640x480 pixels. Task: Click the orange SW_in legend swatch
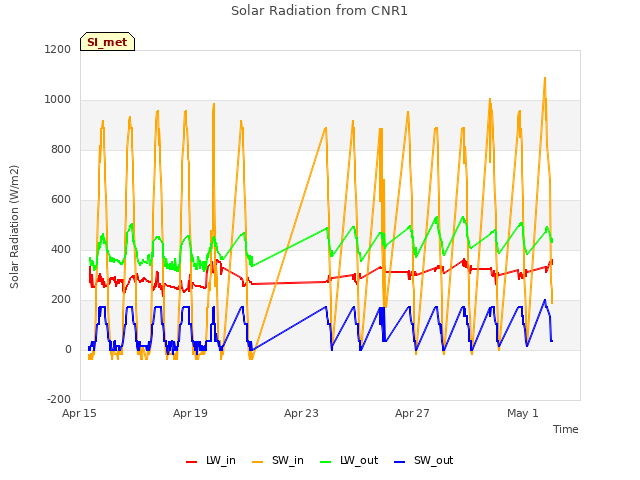[x=258, y=462]
